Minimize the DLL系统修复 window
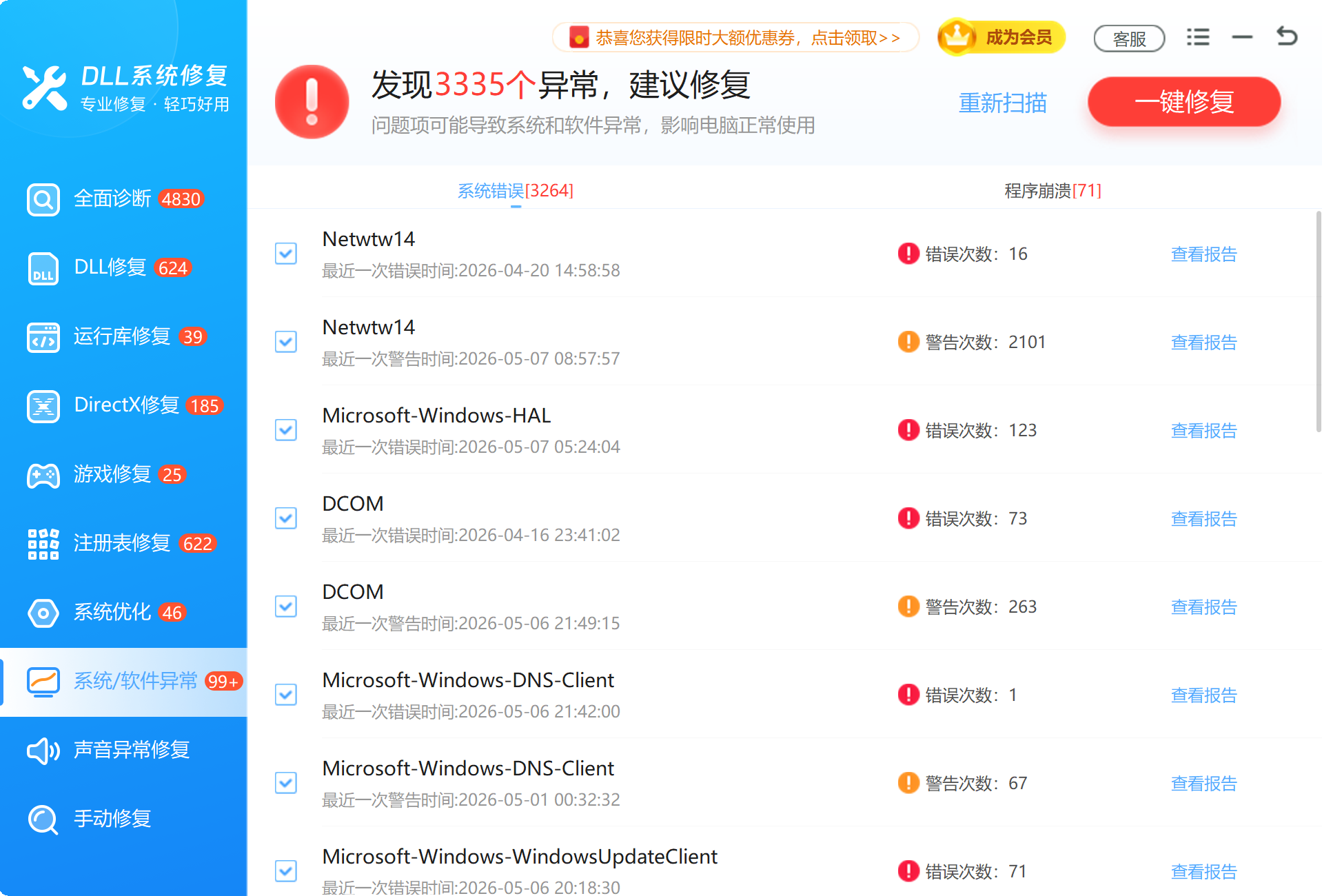Image resolution: width=1322 pixels, height=896 pixels. (1242, 37)
